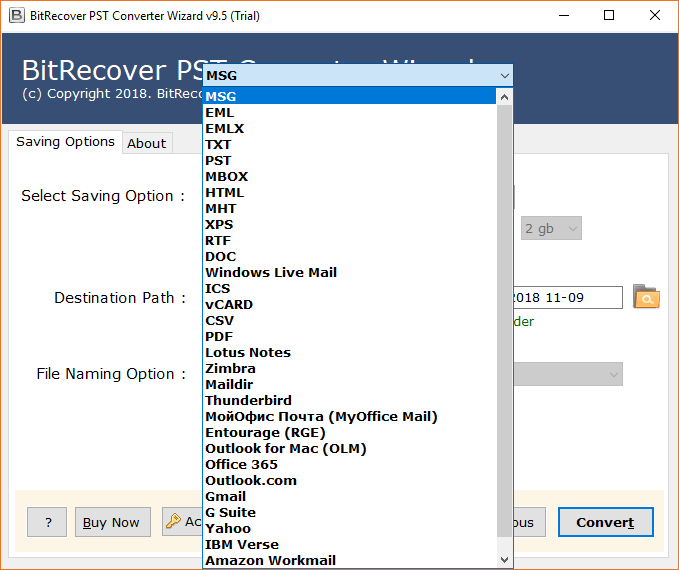This screenshot has width=679, height=570.
Task: Open help with the ? button
Action: coord(47,522)
